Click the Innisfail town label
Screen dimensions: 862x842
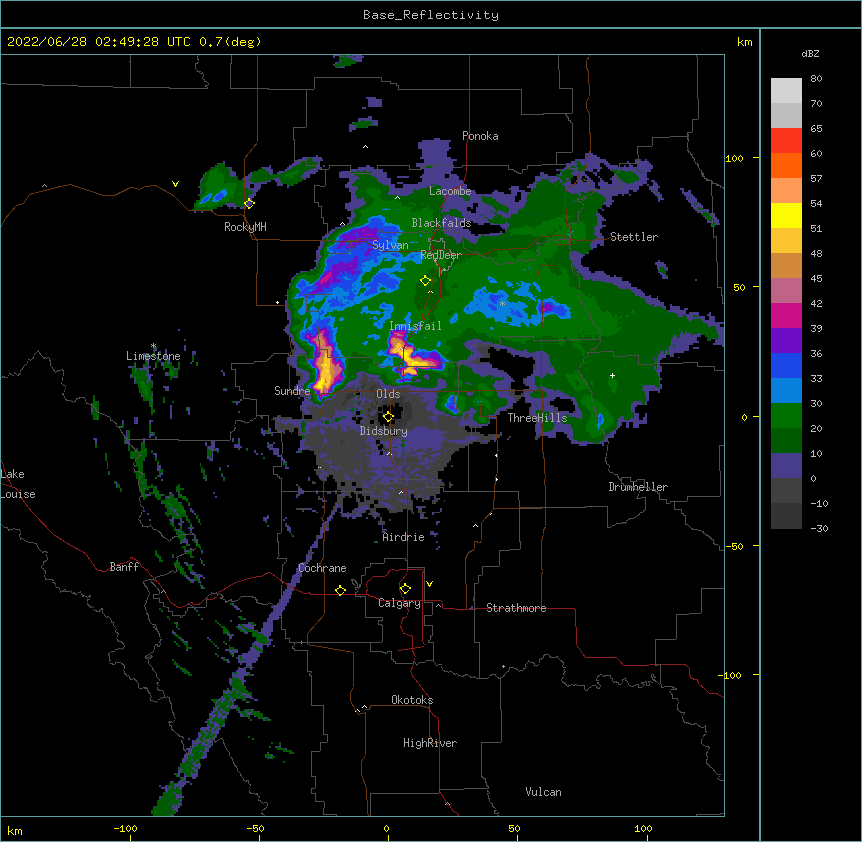pyautogui.click(x=415, y=326)
